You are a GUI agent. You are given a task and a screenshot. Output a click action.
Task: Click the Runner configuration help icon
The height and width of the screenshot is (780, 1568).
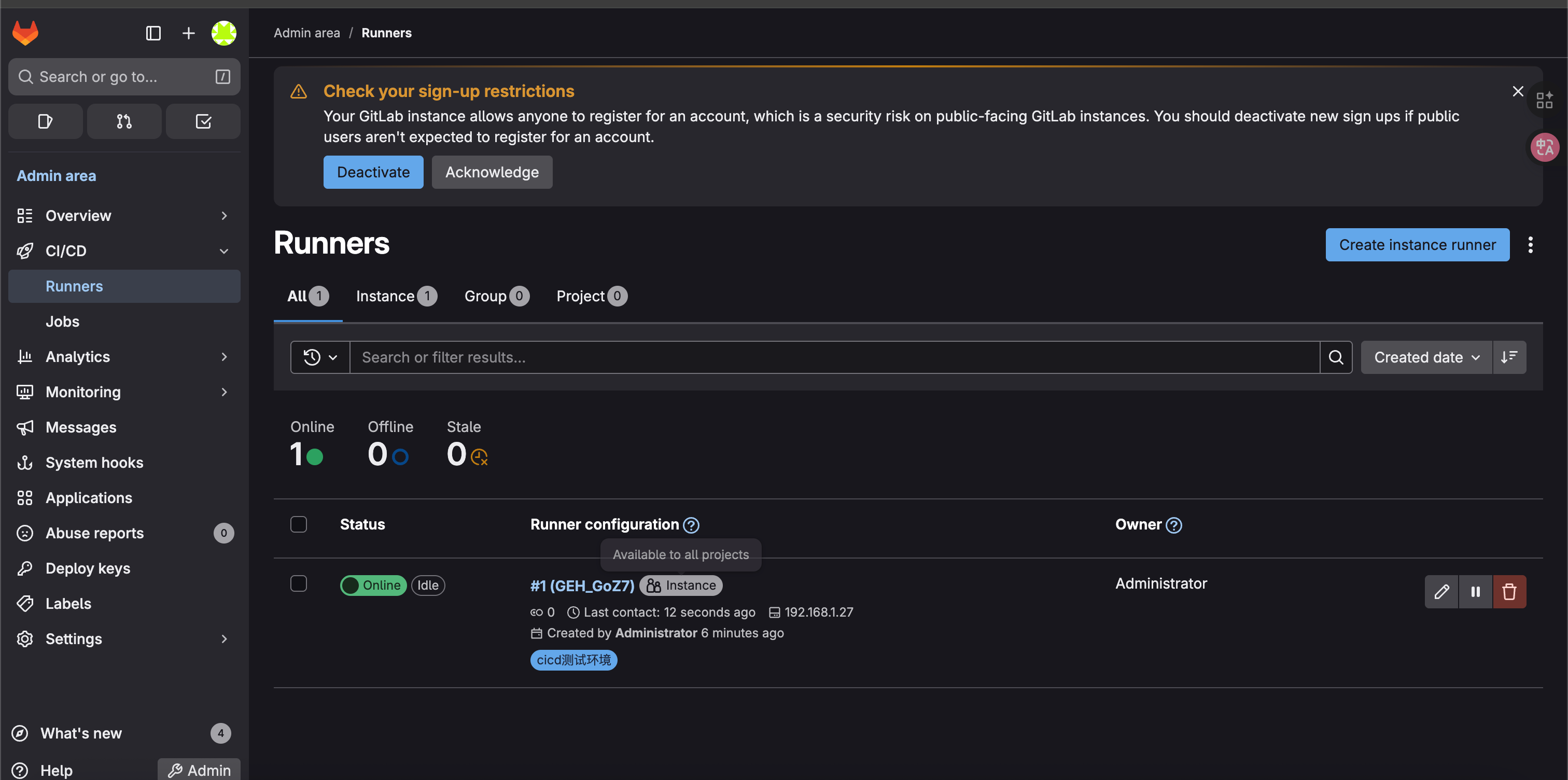click(x=691, y=525)
